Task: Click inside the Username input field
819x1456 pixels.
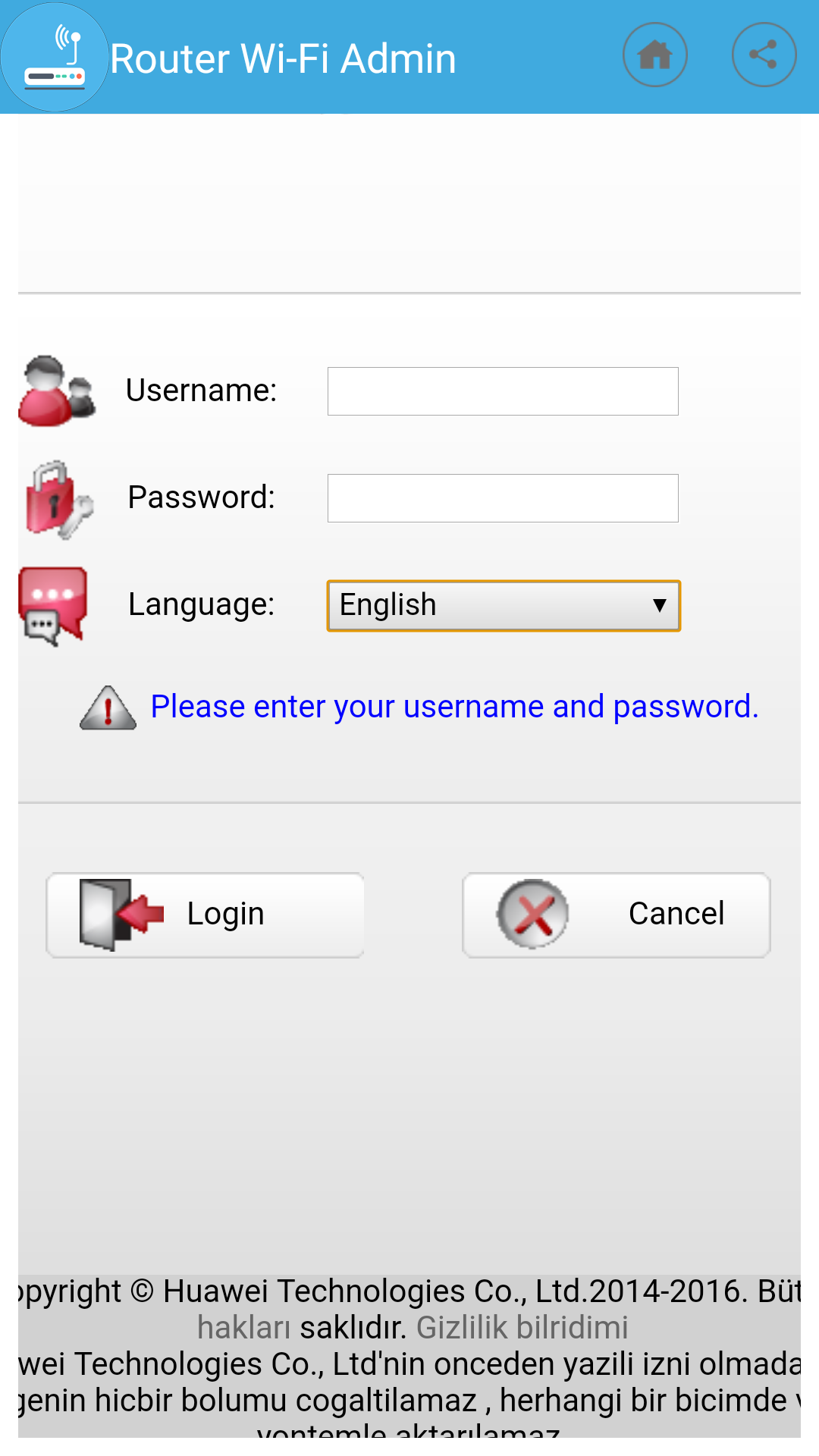Action: 502,390
